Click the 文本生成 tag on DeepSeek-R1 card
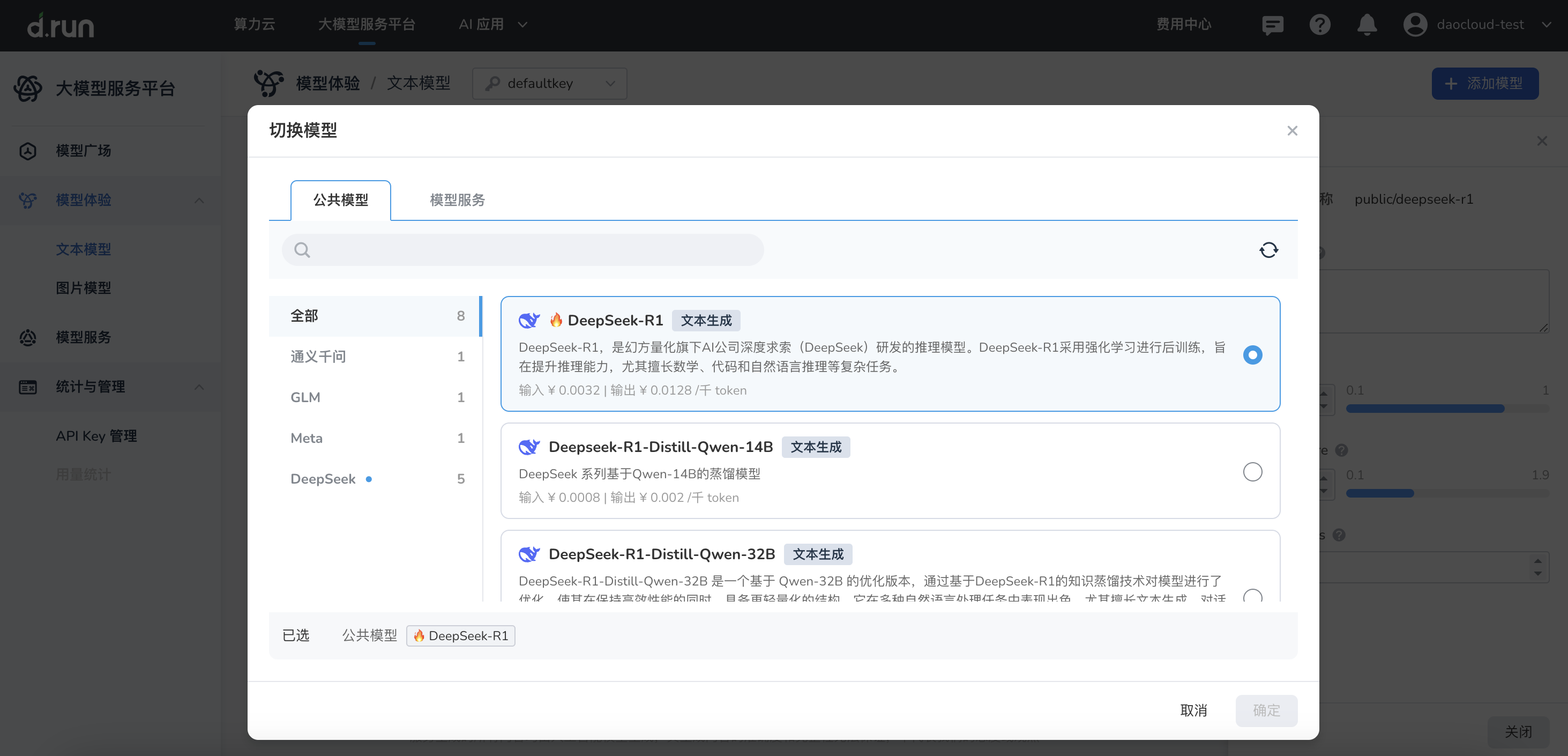The width and height of the screenshot is (1568, 756). pos(706,321)
